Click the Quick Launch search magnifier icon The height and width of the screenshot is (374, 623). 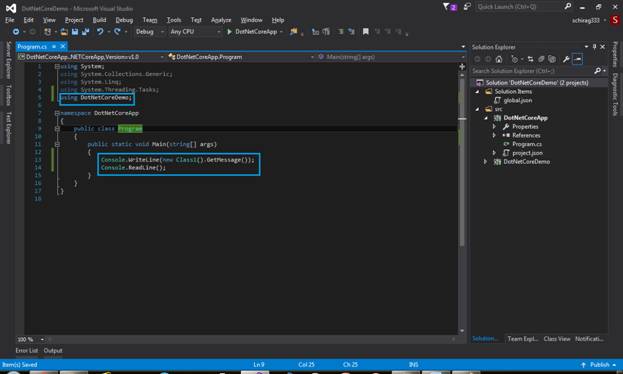coord(567,6)
